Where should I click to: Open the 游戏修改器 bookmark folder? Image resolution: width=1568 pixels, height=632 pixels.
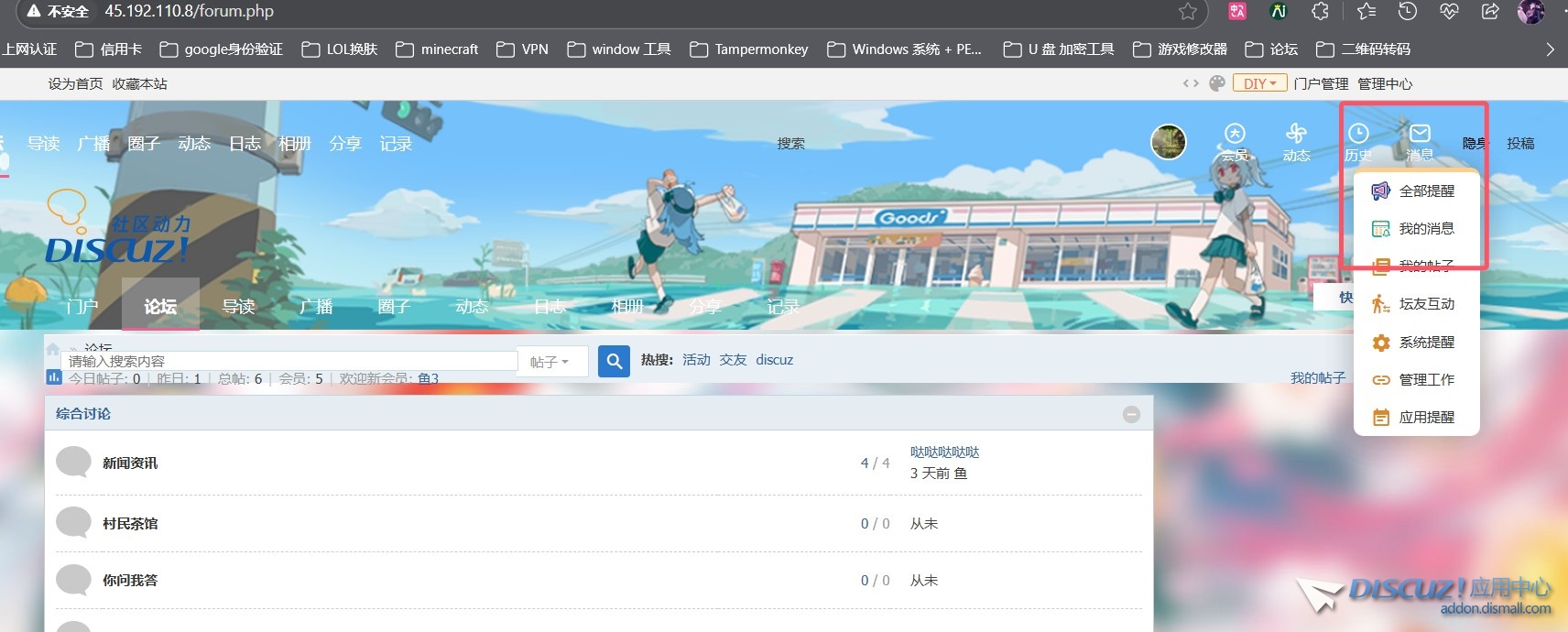pos(1180,49)
